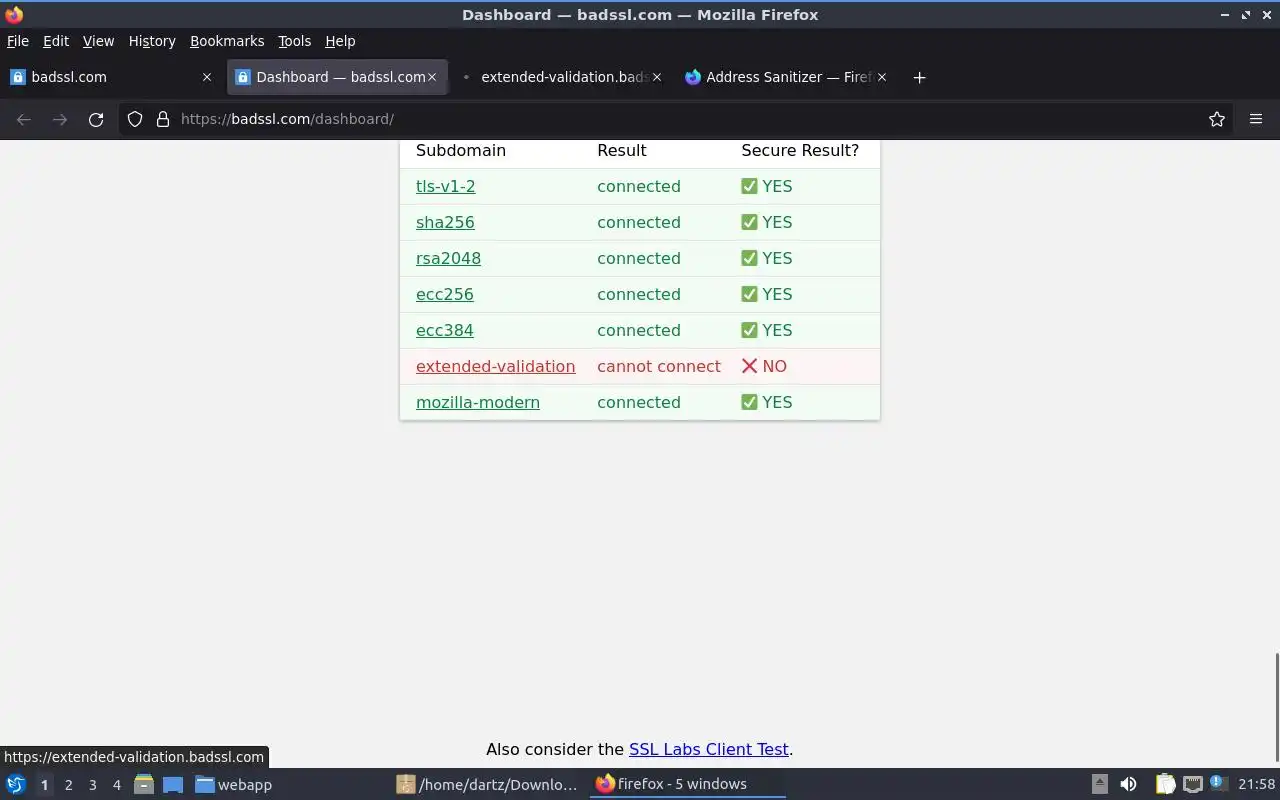Click the 'Secure Result?' column header
Viewport: 1280px width, 800px height.
[800, 150]
